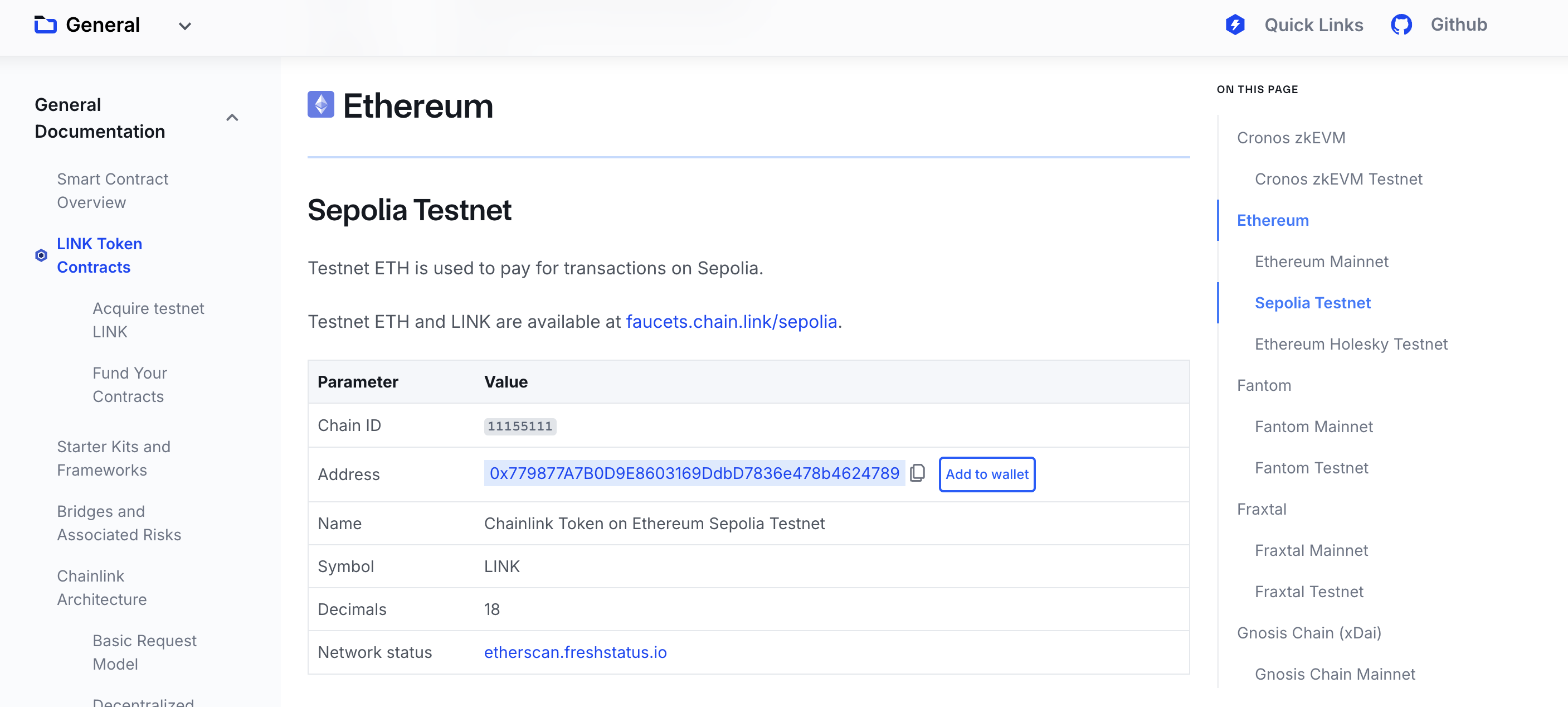The width and height of the screenshot is (1568, 707).
Task: Click the Chain ID value 11155111
Action: [x=519, y=425]
